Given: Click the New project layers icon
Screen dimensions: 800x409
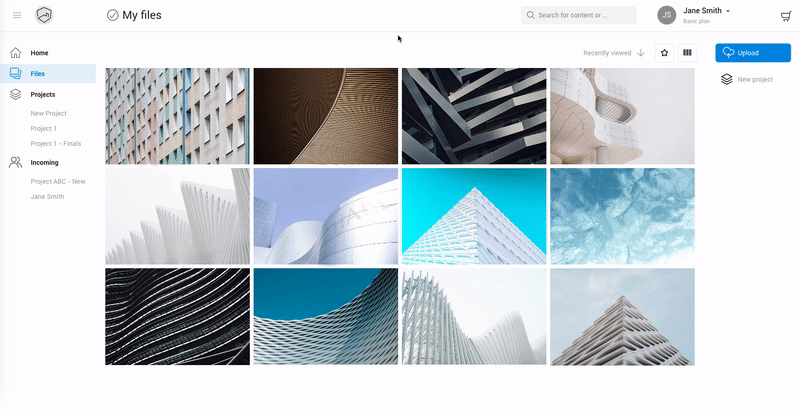Looking at the screenshot, I should coord(727,79).
